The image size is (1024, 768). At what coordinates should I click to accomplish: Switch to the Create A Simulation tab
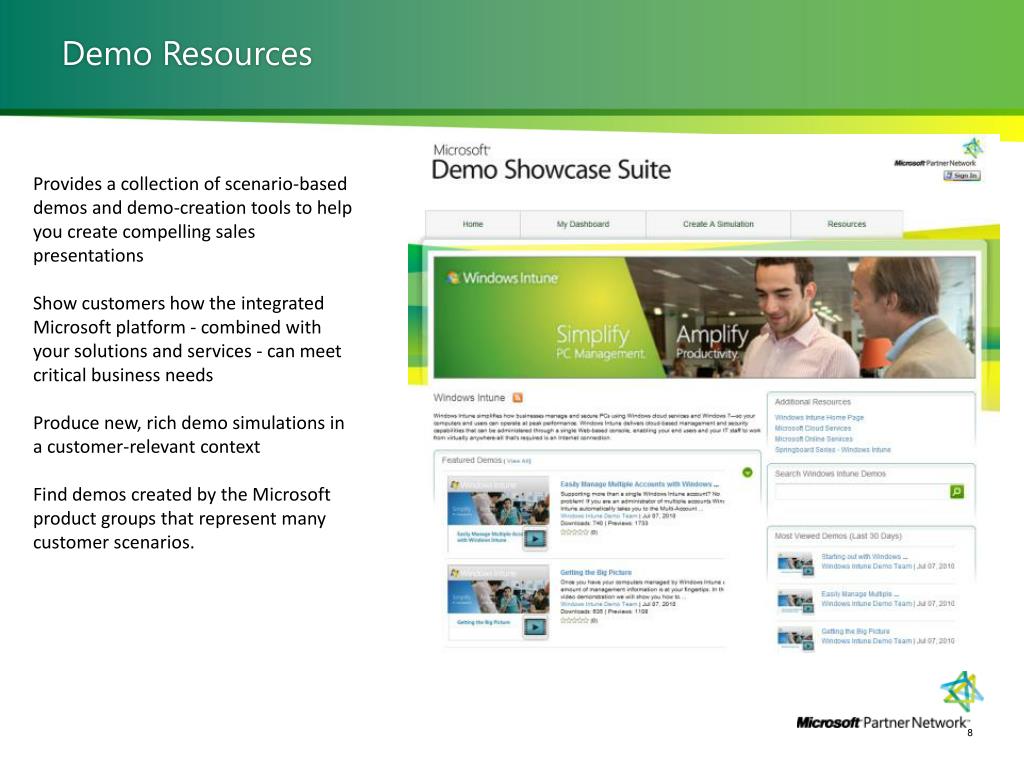tap(718, 224)
